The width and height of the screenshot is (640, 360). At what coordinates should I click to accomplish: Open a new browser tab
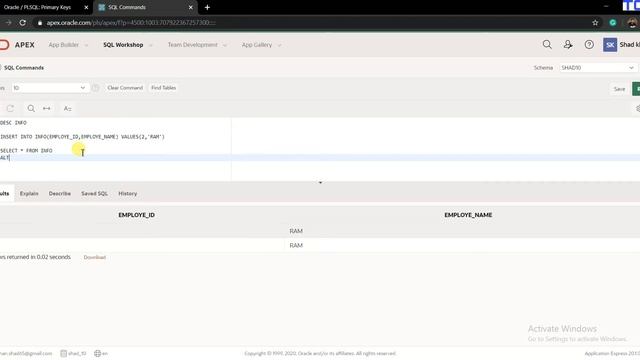click(x=207, y=7)
